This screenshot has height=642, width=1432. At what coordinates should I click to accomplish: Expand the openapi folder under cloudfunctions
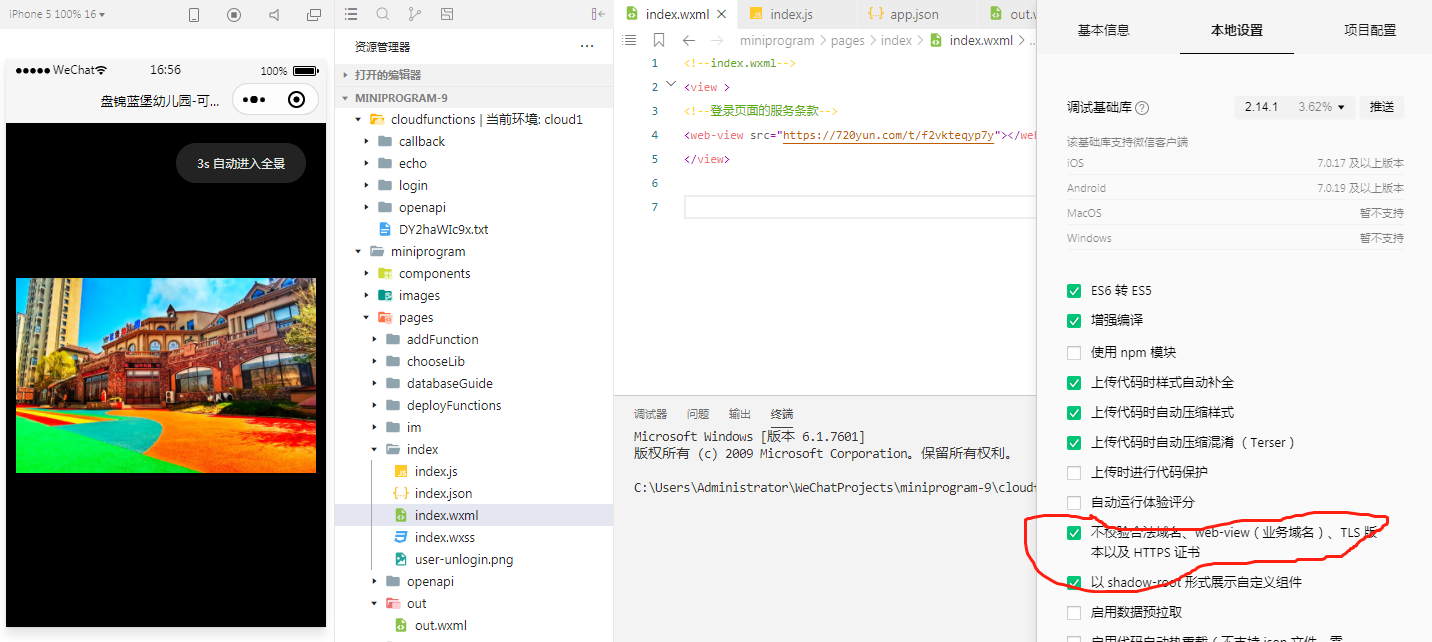[x=366, y=207]
